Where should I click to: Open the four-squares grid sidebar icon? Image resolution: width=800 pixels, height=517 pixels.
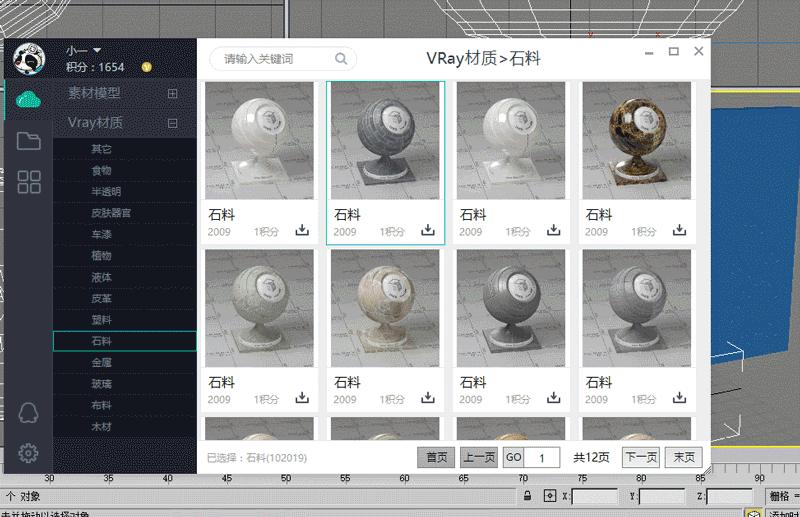(x=29, y=182)
